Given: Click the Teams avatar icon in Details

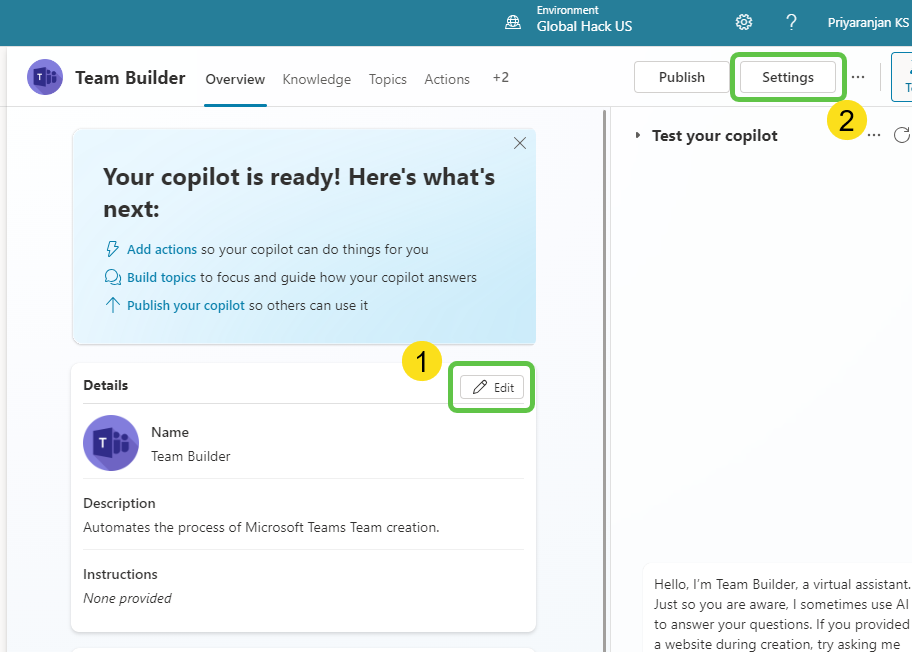Looking at the screenshot, I should (111, 443).
